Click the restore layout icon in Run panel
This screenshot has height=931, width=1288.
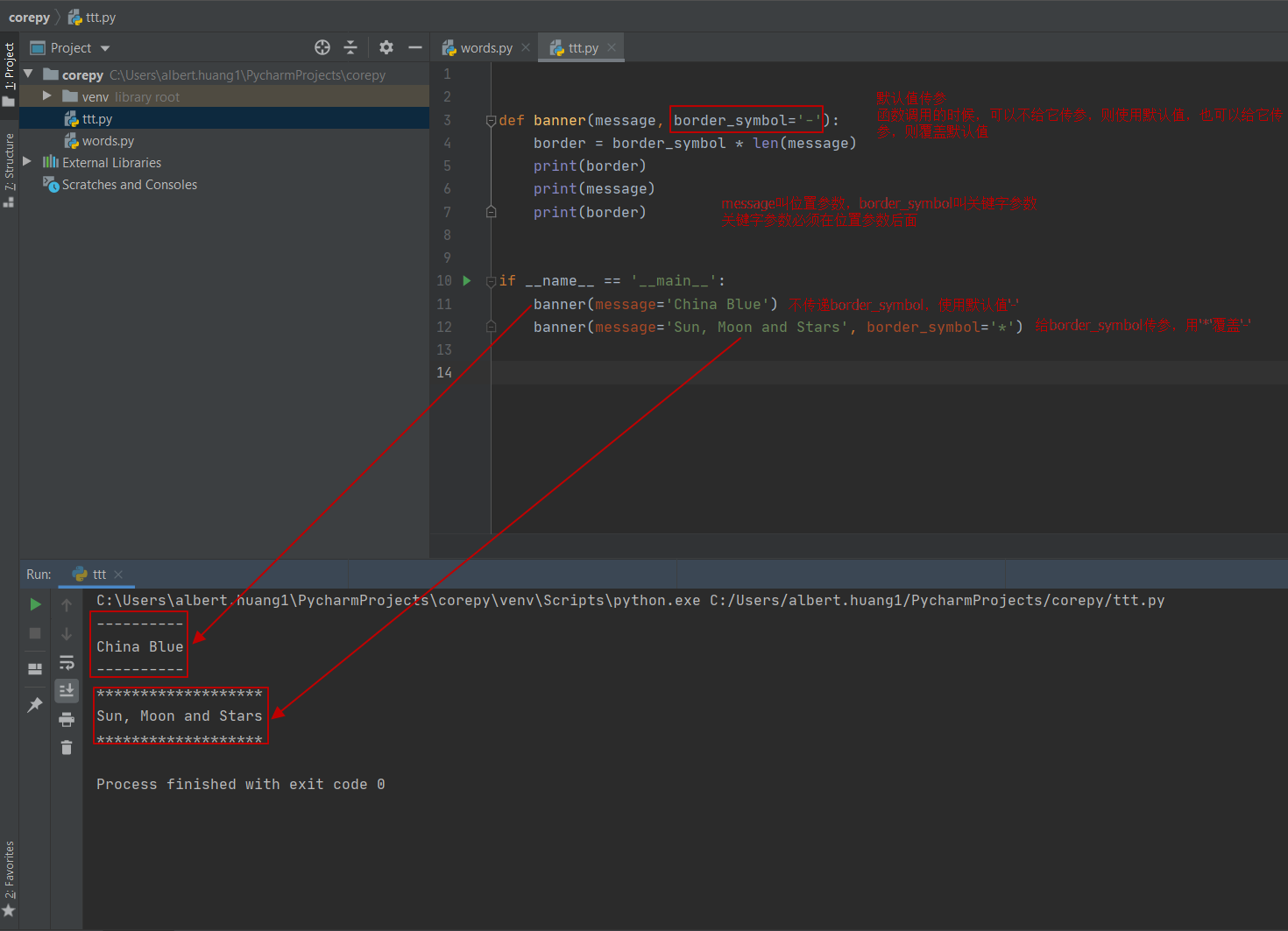35,668
